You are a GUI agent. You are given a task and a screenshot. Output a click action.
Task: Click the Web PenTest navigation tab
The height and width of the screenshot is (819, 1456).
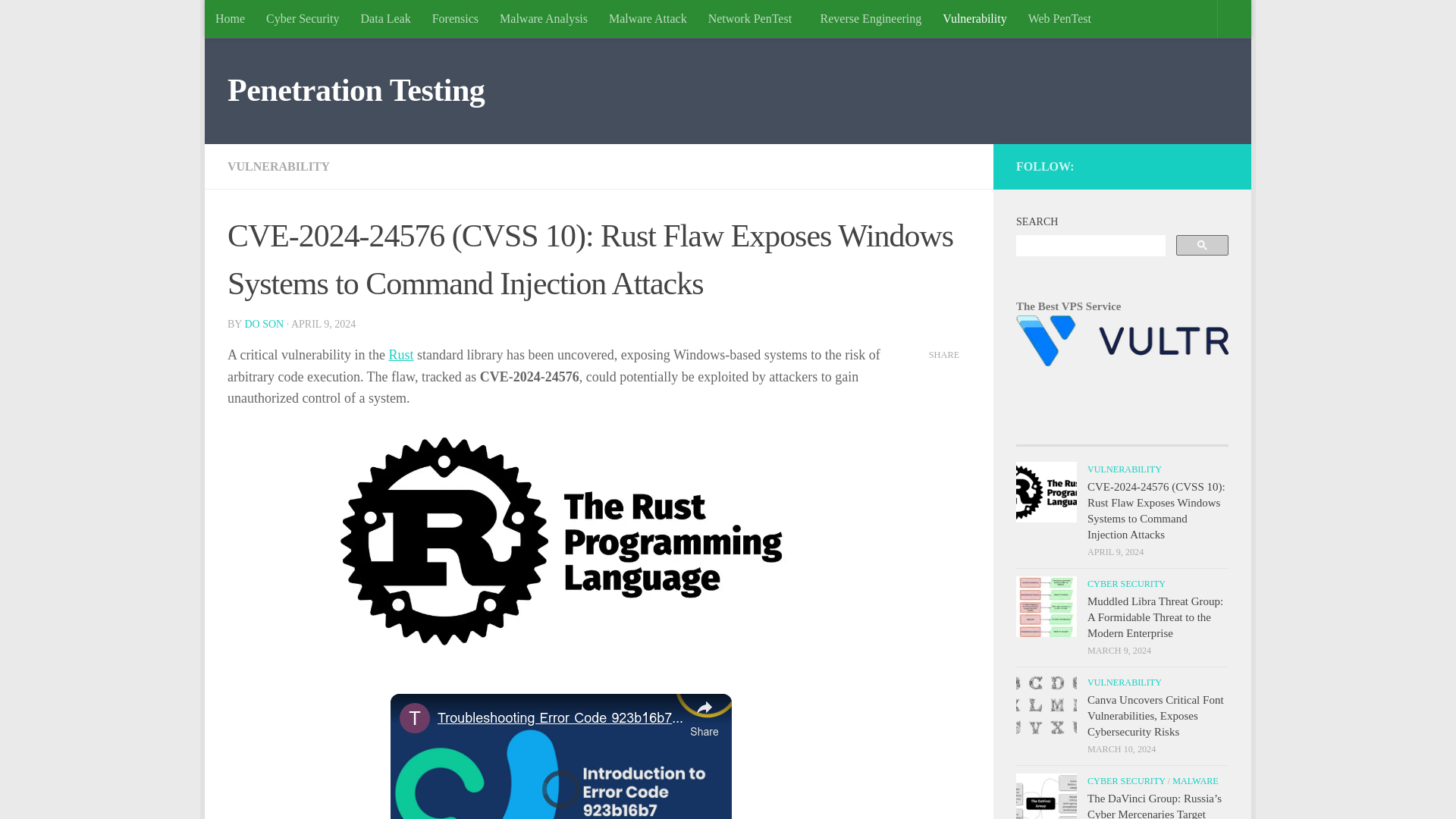tap(1059, 18)
